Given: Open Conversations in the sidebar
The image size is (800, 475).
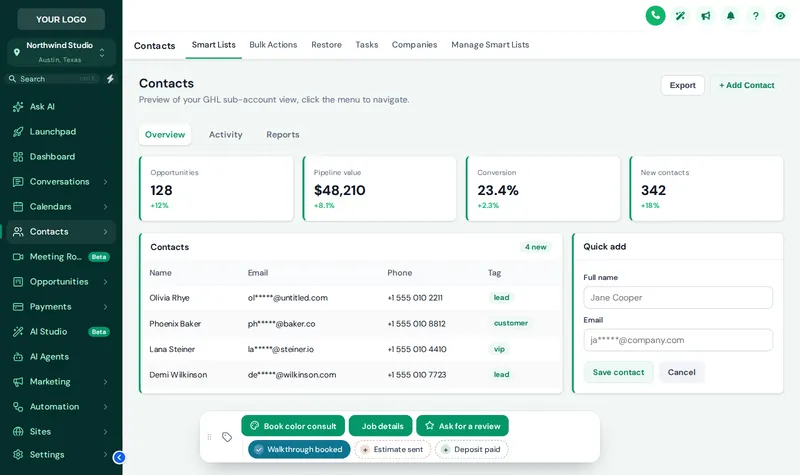Looking at the screenshot, I should pos(61,182).
